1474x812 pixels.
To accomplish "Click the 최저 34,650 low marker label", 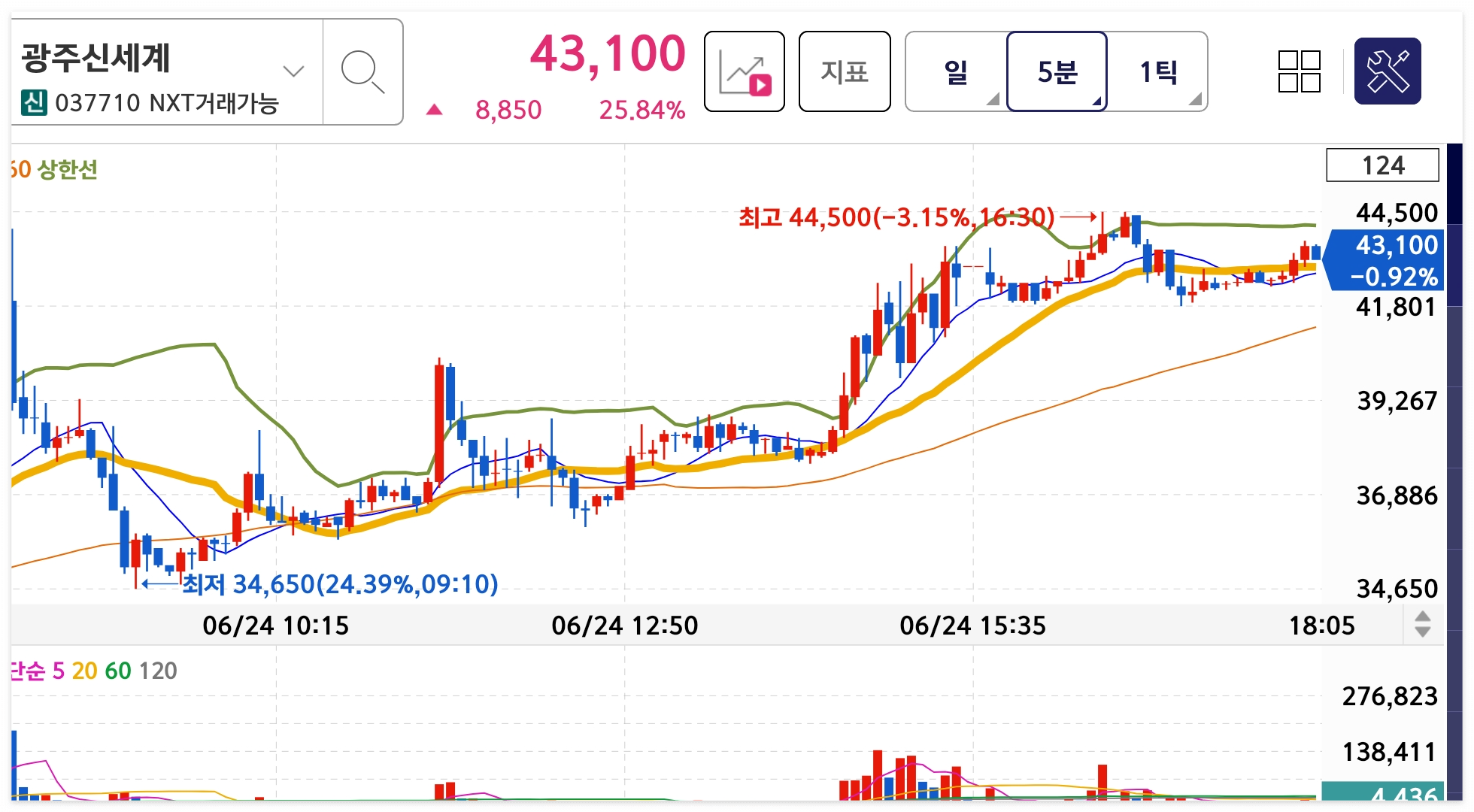I will tap(340, 584).
